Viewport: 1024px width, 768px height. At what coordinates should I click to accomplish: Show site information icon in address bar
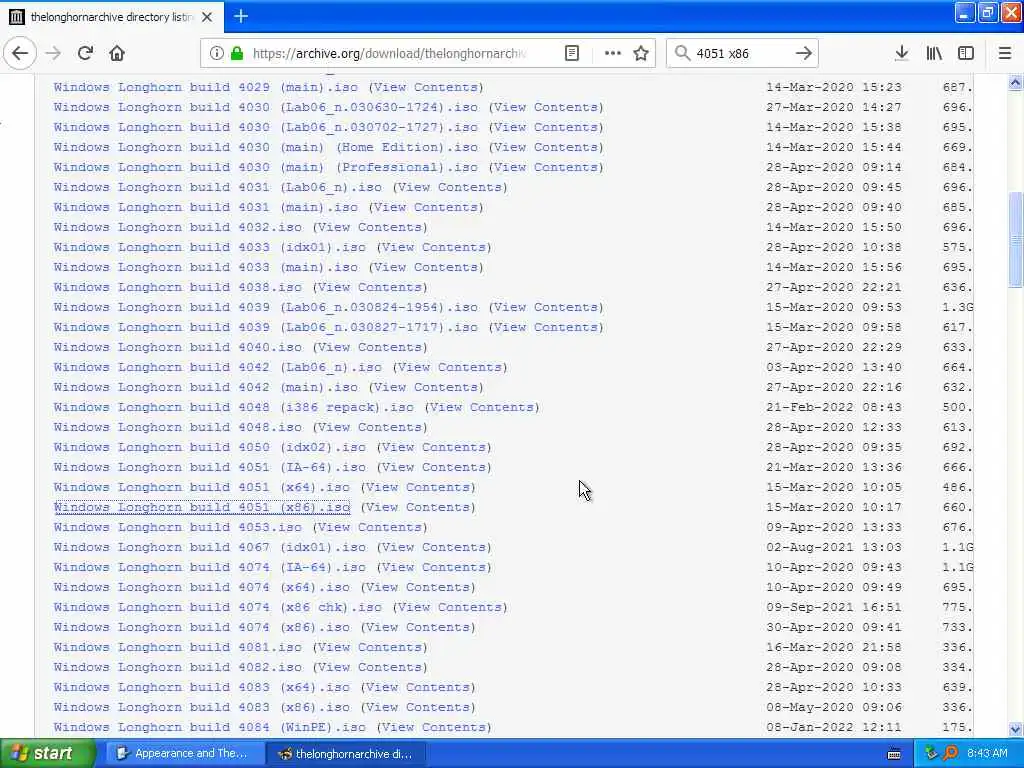216,53
